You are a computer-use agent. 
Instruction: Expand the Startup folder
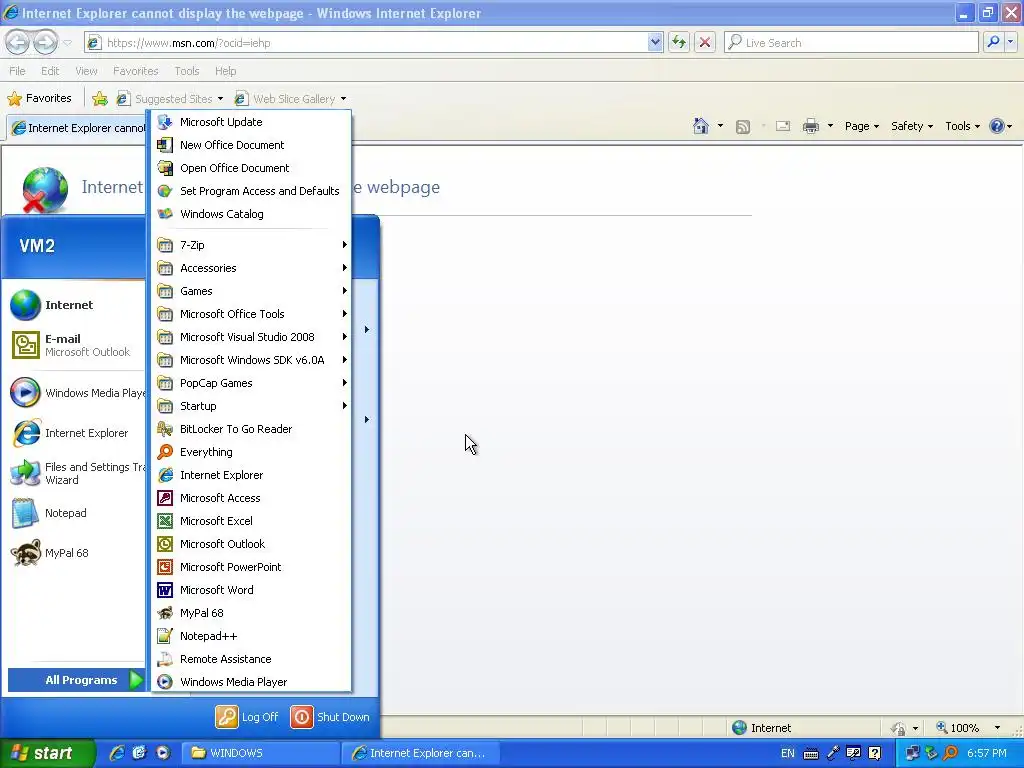(251, 406)
